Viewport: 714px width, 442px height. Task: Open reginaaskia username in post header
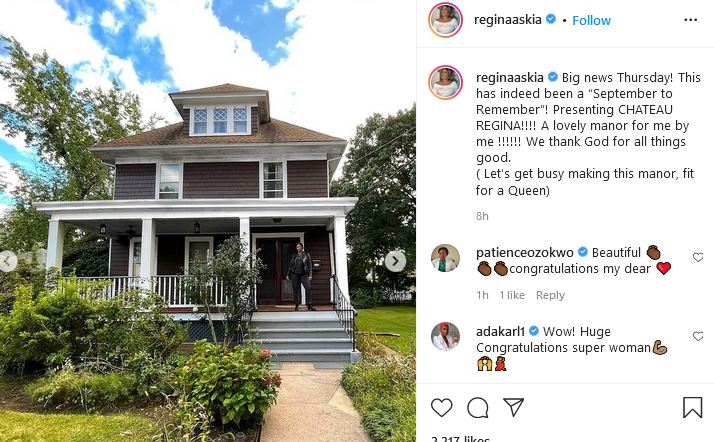tap(507, 20)
